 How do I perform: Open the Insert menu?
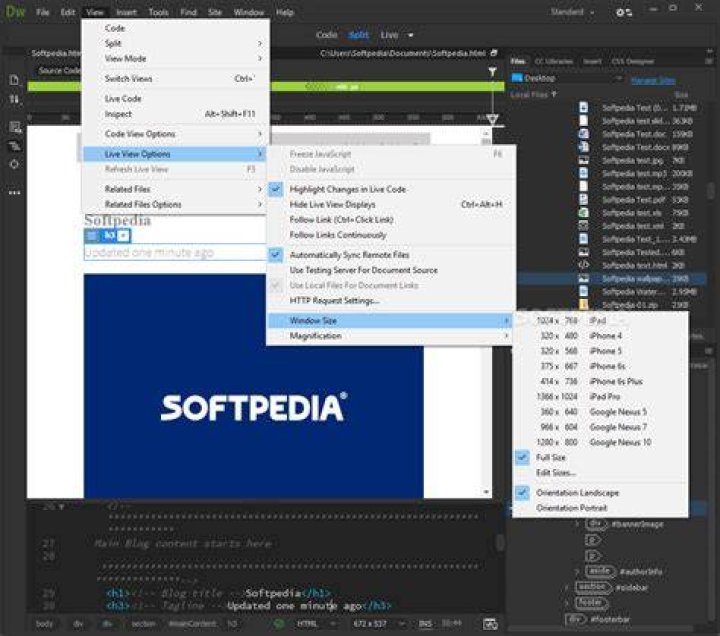(126, 12)
